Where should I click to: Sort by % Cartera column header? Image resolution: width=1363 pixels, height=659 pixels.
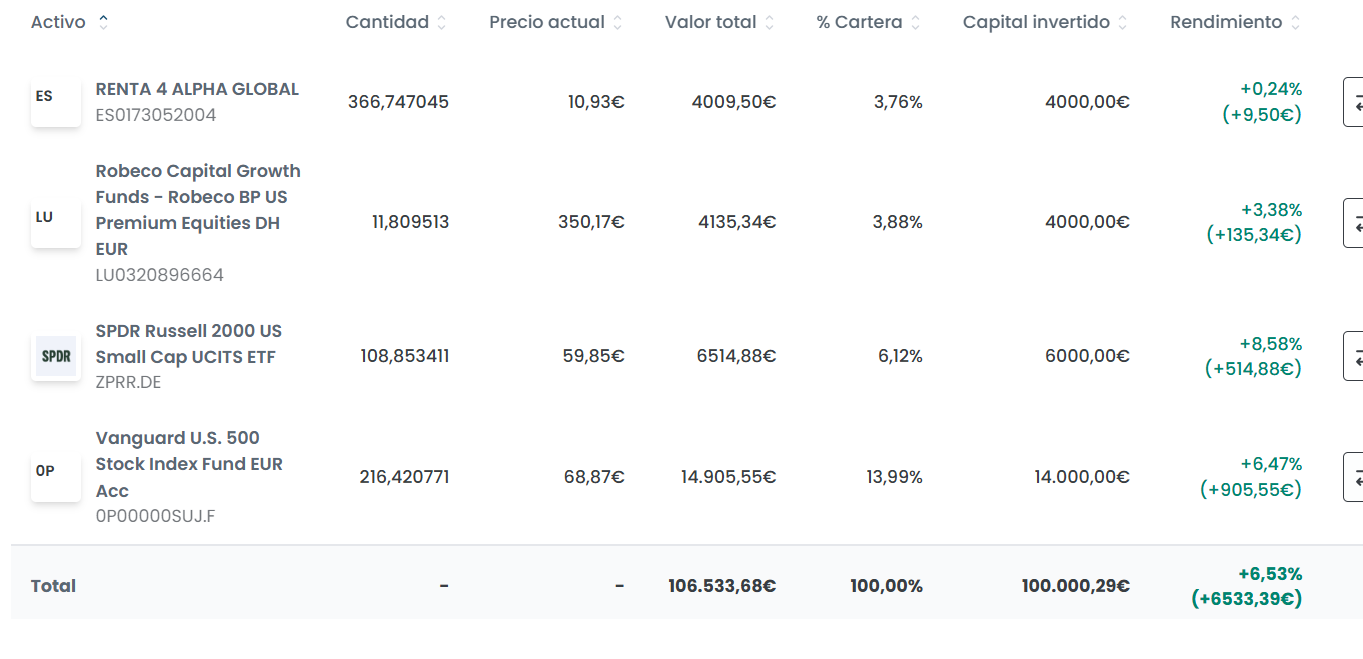pos(915,22)
